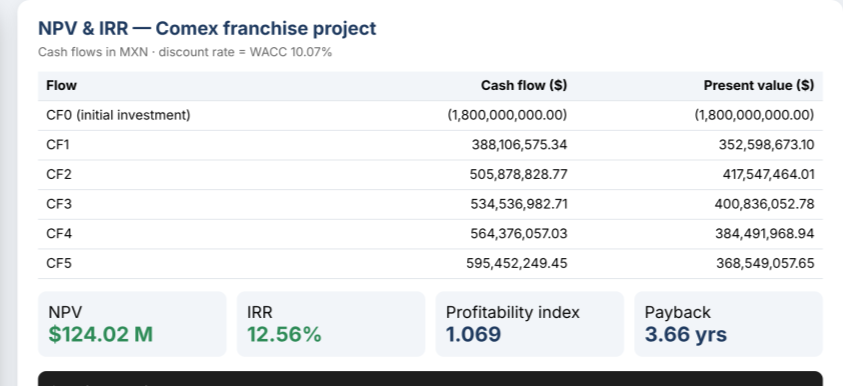Click the NPV label in the summary card
Screen dimensions: 843x386
(x=65, y=312)
